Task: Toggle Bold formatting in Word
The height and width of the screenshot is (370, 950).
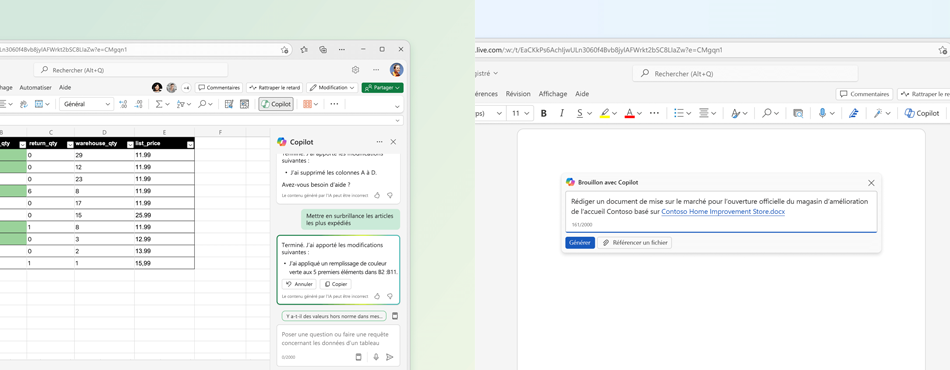Action: tap(543, 113)
